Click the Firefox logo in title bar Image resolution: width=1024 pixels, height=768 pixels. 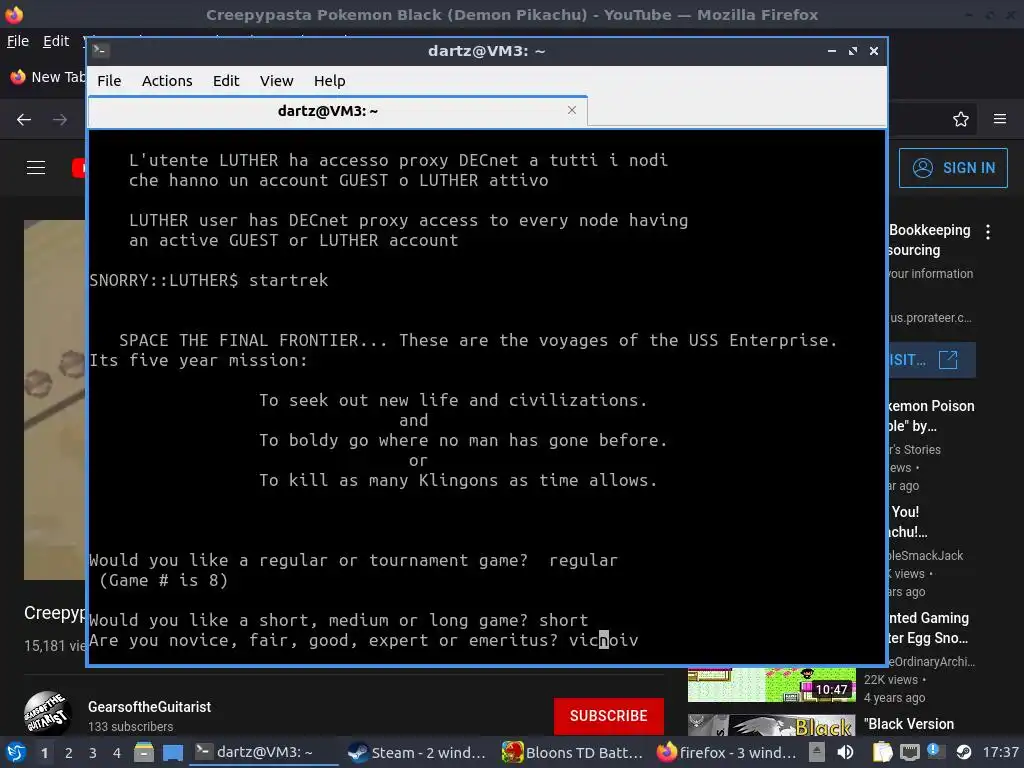click(13, 14)
